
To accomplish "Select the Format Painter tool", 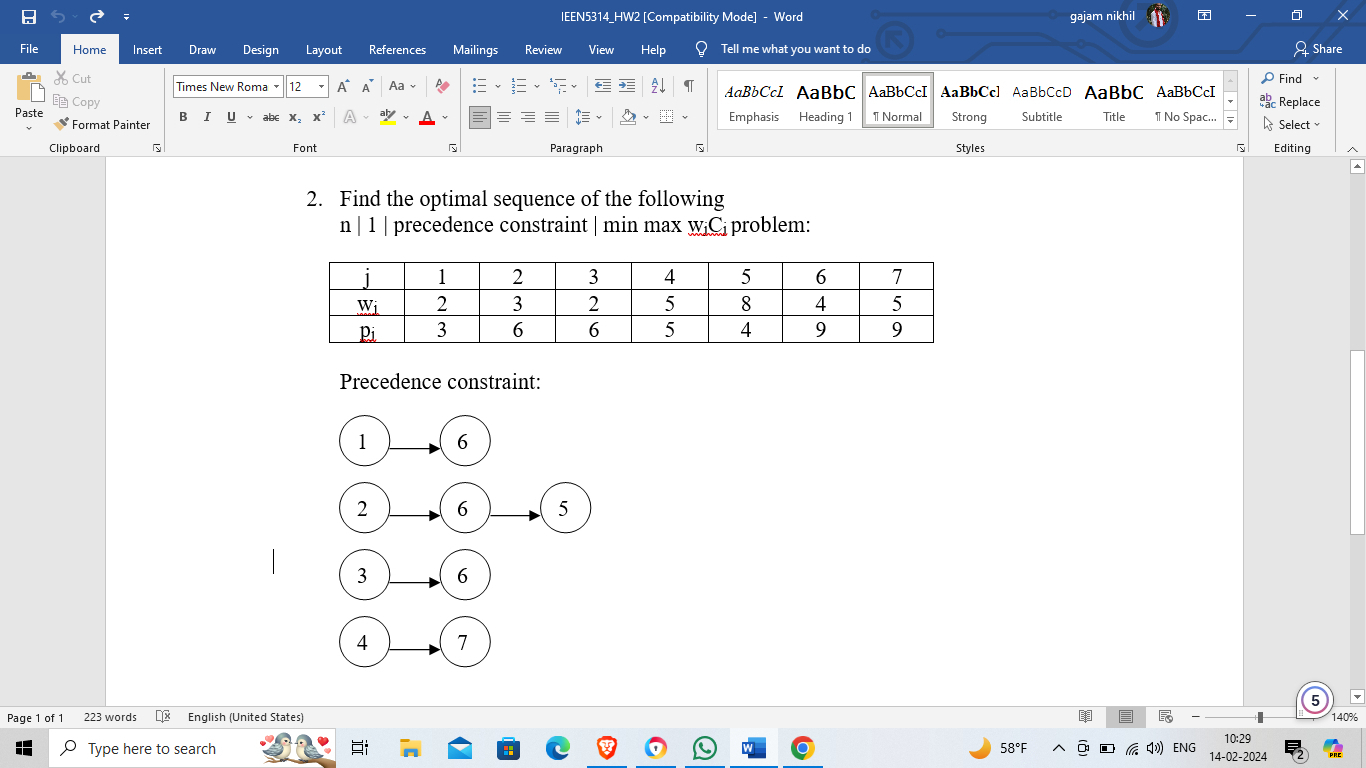I will click(x=103, y=124).
